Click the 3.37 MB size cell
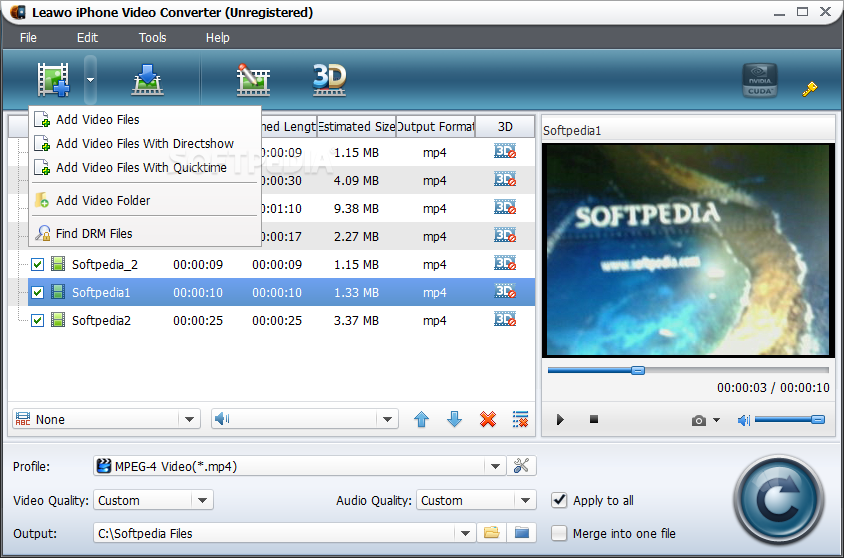Image resolution: width=844 pixels, height=558 pixels. point(356,321)
